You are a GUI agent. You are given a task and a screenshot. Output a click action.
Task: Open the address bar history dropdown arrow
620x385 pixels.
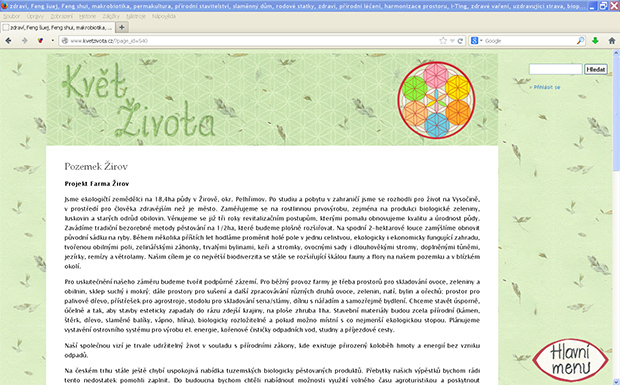pyautogui.click(x=452, y=41)
